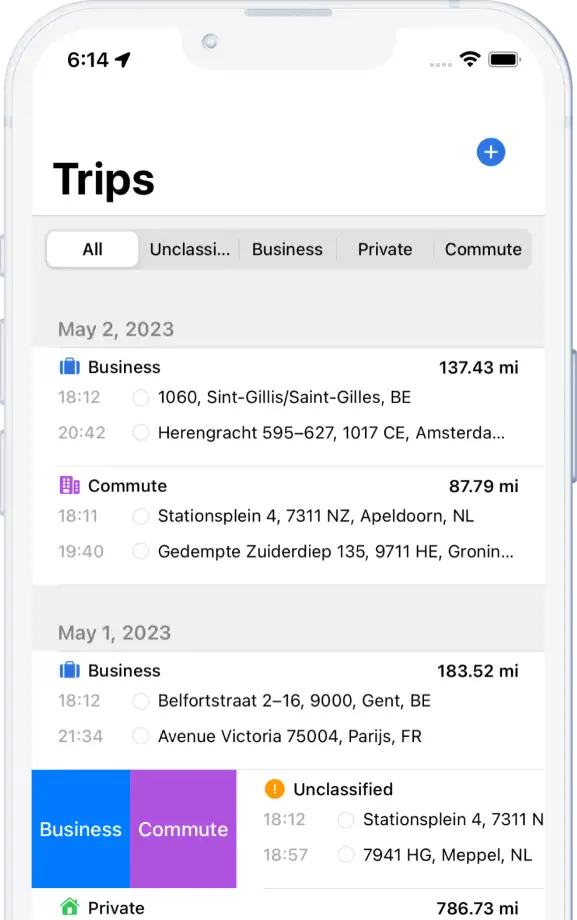The height and width of the screenshot is (920, 577).
Task: Check the circle beside Avenue Victoria Parijs
Action: (x=140, y=736)
